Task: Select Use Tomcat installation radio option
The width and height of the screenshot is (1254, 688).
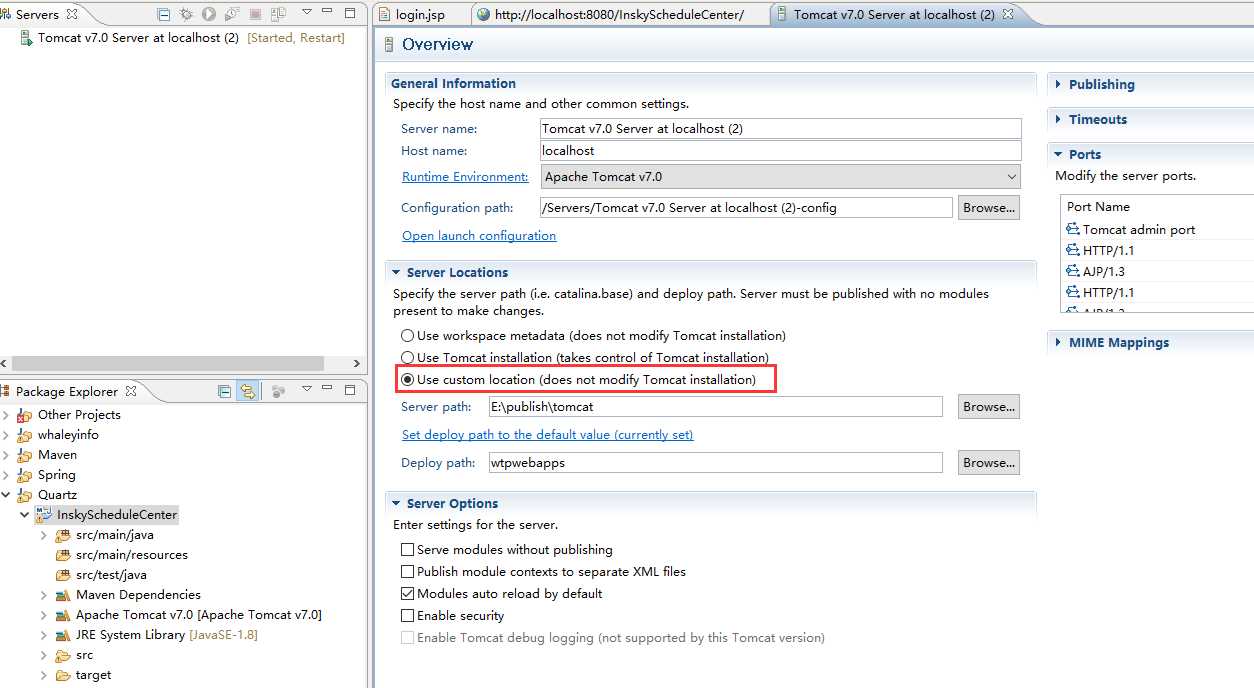Action: (x=407, y=358)
